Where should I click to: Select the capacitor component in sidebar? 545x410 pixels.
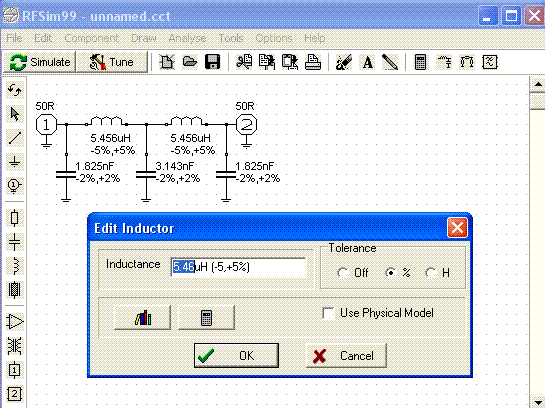click(x=14, y=242)
